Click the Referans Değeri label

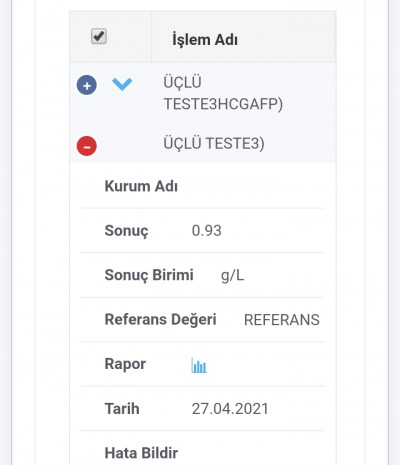click(161, 319)
